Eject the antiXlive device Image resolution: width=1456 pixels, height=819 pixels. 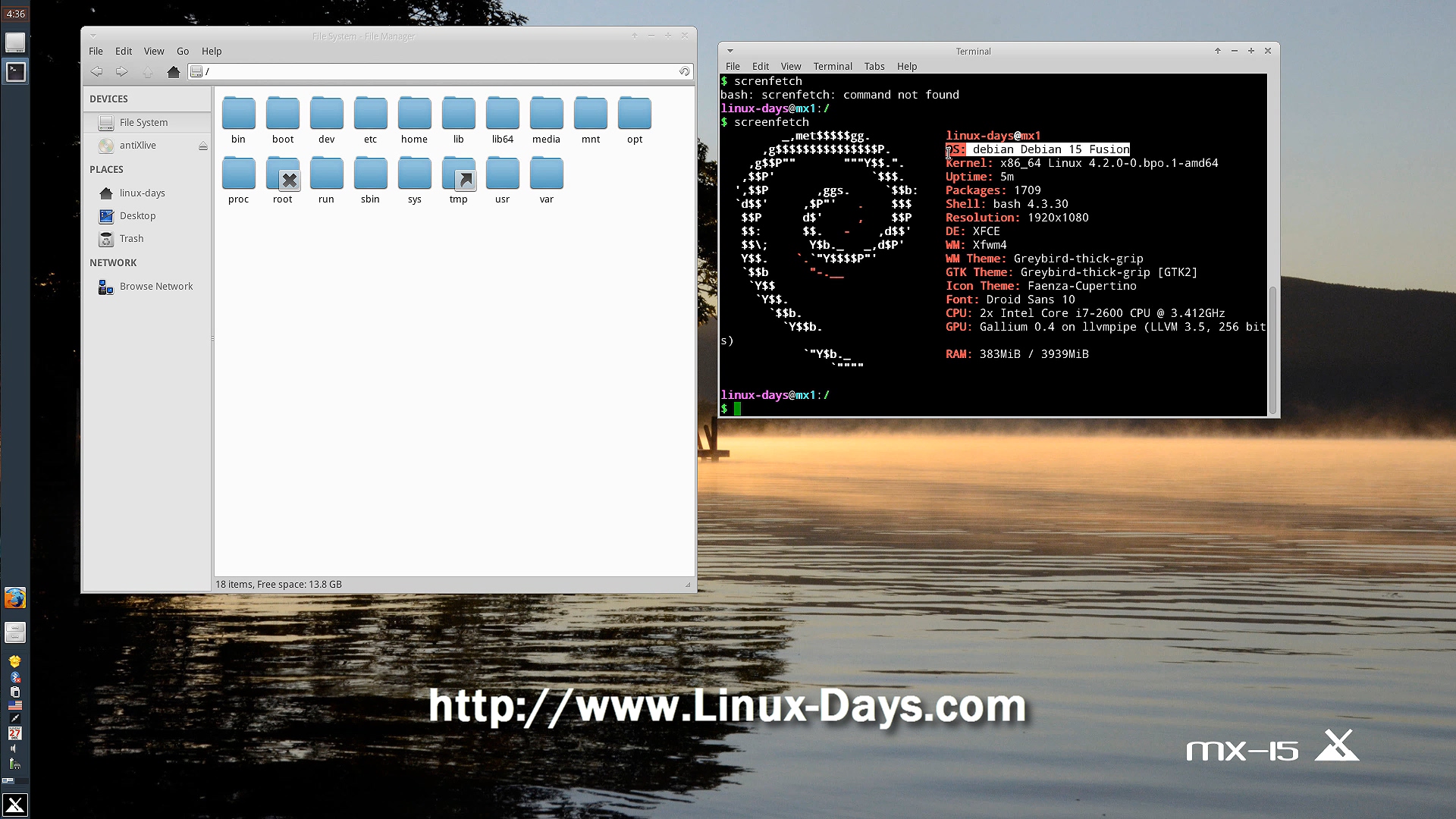202,146
